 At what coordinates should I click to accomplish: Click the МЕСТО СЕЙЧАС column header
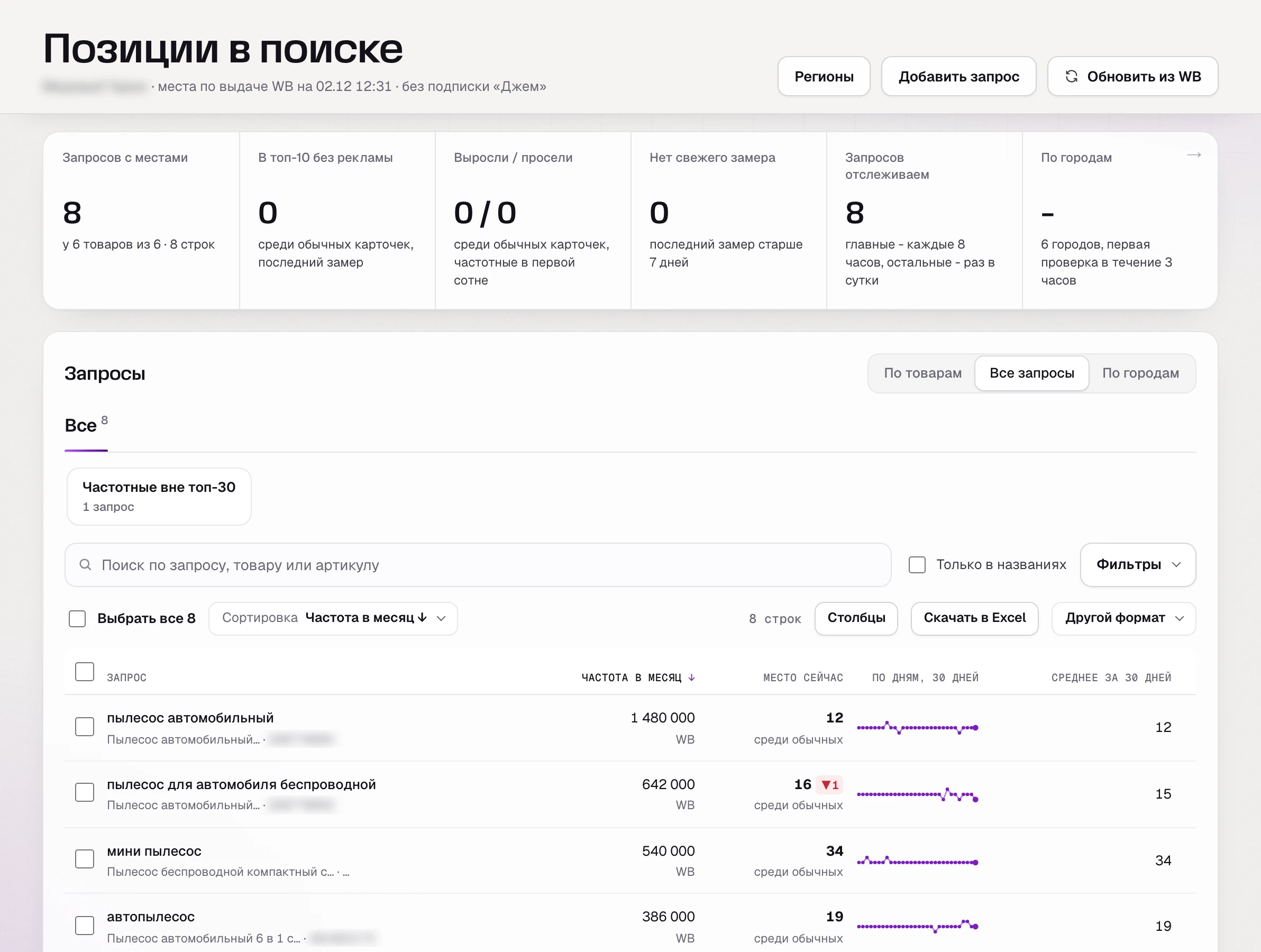[802, 677]
